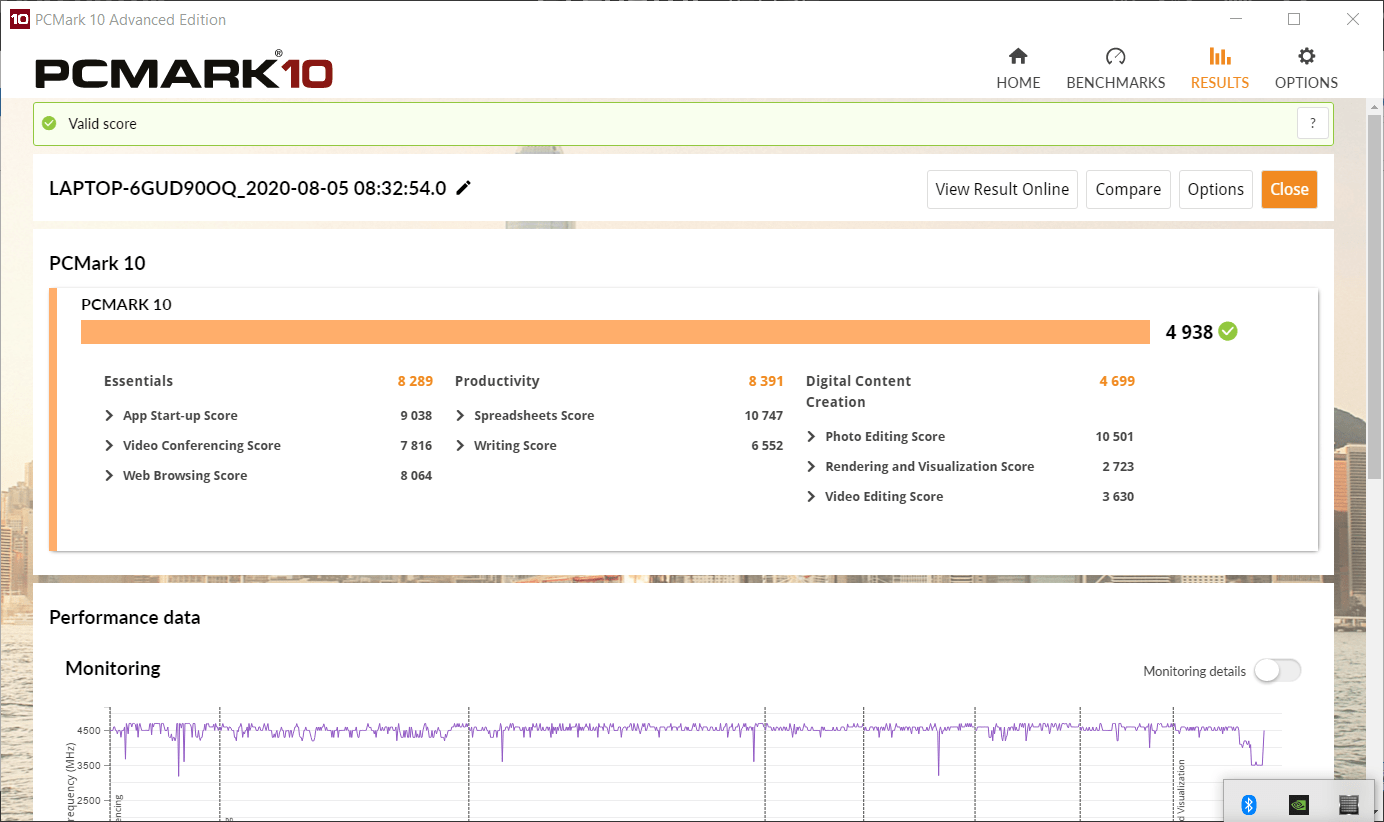1384x822 pixels.
Task: Select the Results bar chart icon
Action: 1219,57
